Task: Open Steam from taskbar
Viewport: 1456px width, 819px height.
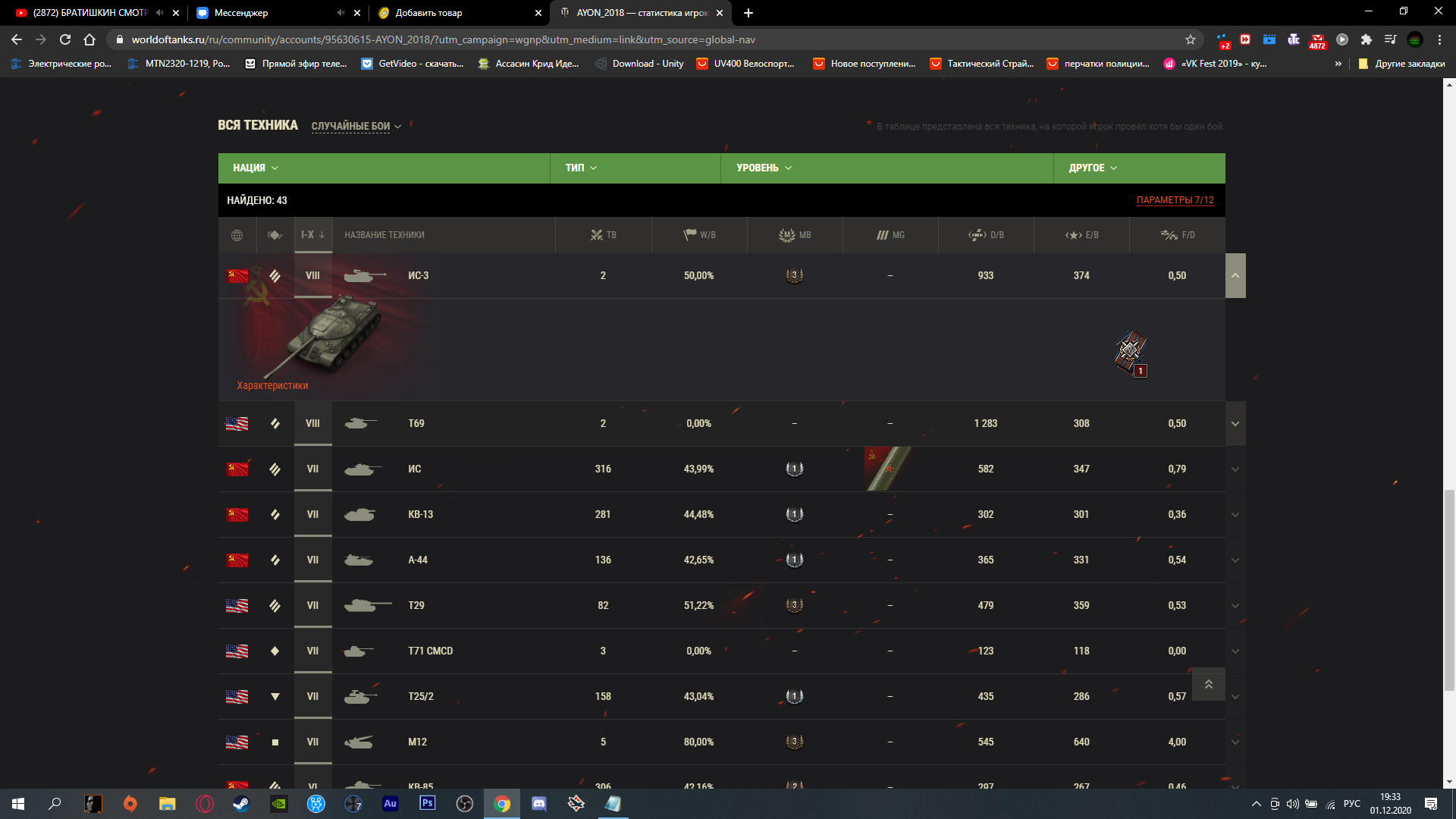Action: (x=241, y=804)
